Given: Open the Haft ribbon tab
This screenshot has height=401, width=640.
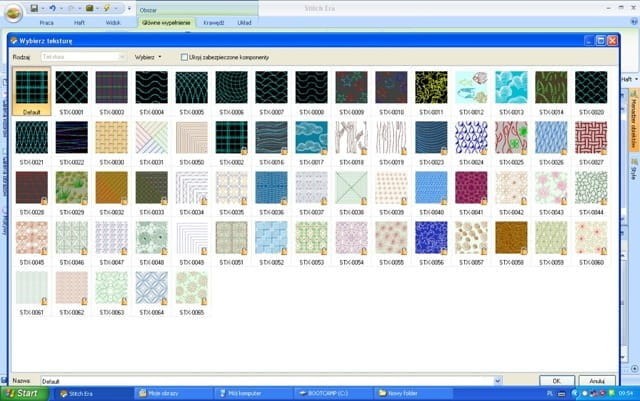Looking at the screenshot, I should (80, 21).
